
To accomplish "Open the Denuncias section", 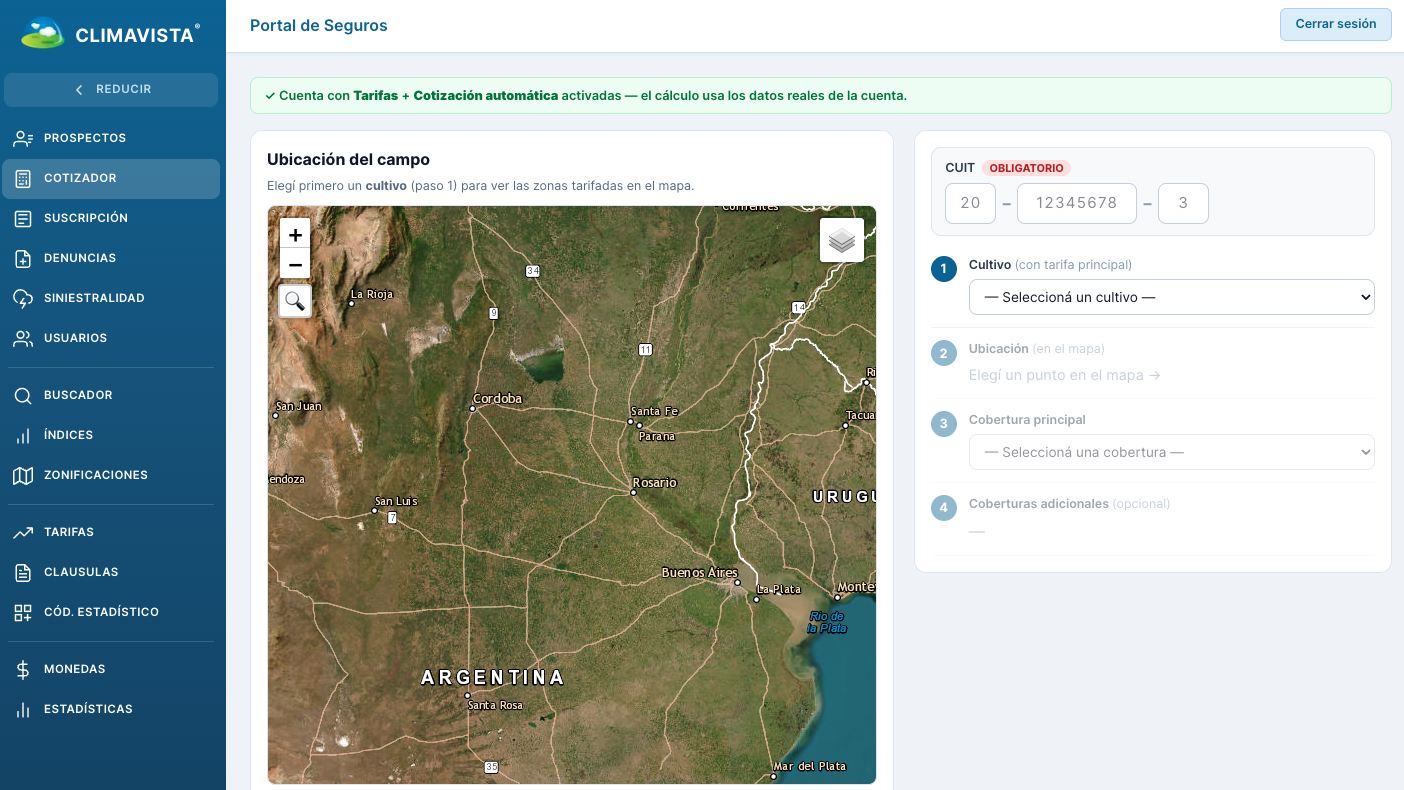I will [111, 258].
